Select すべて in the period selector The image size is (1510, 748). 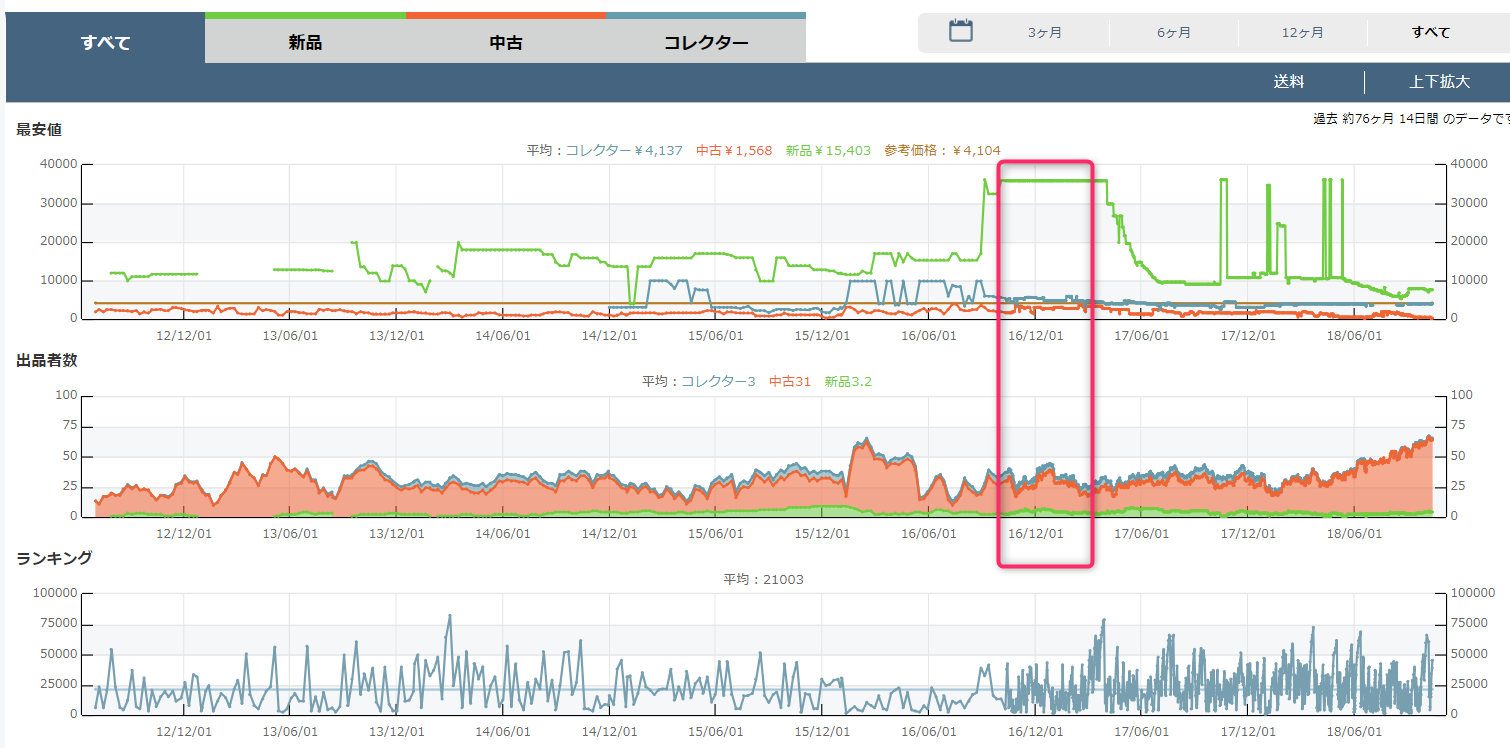pos(1430,33)
